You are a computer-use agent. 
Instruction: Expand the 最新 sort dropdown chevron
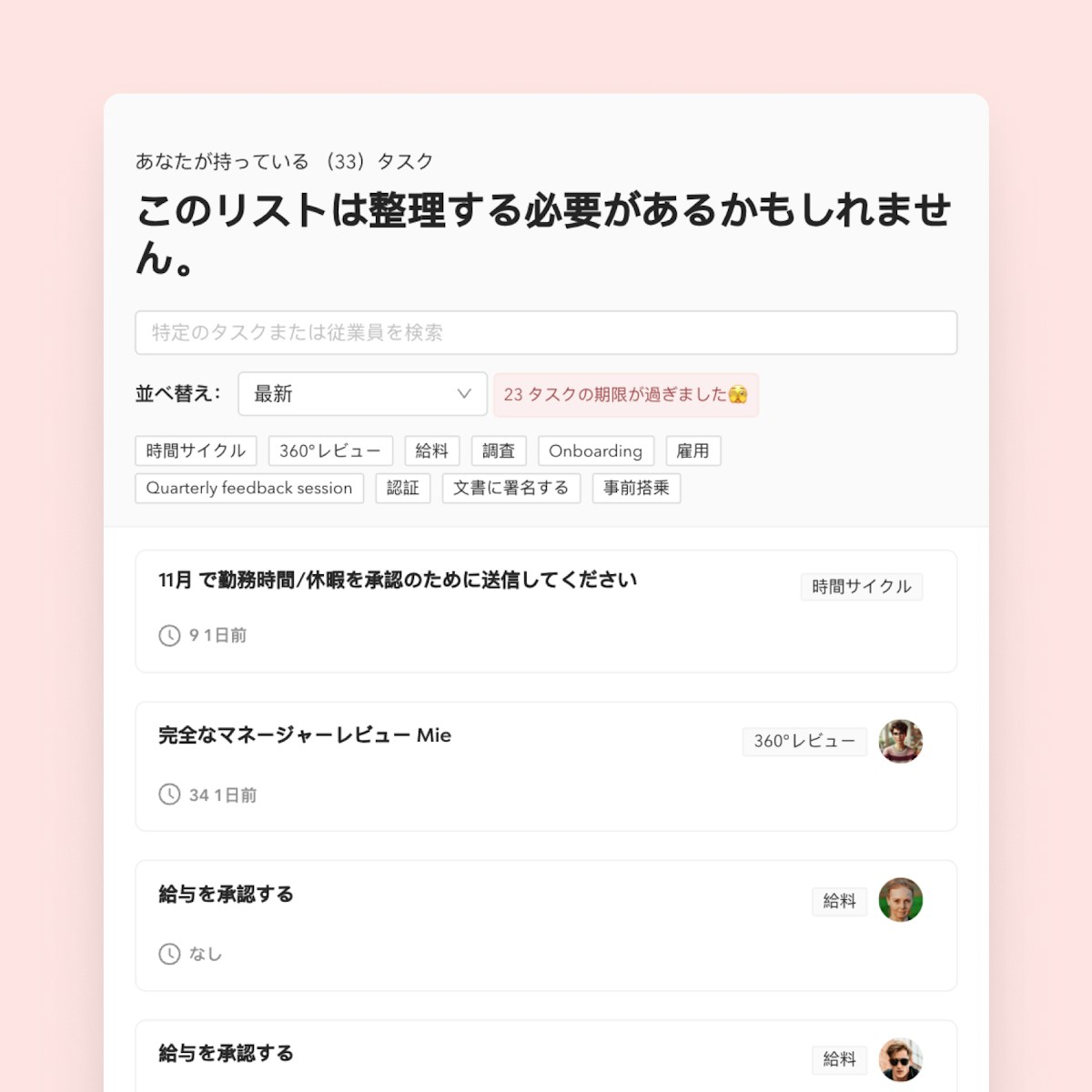pos(464,394)
